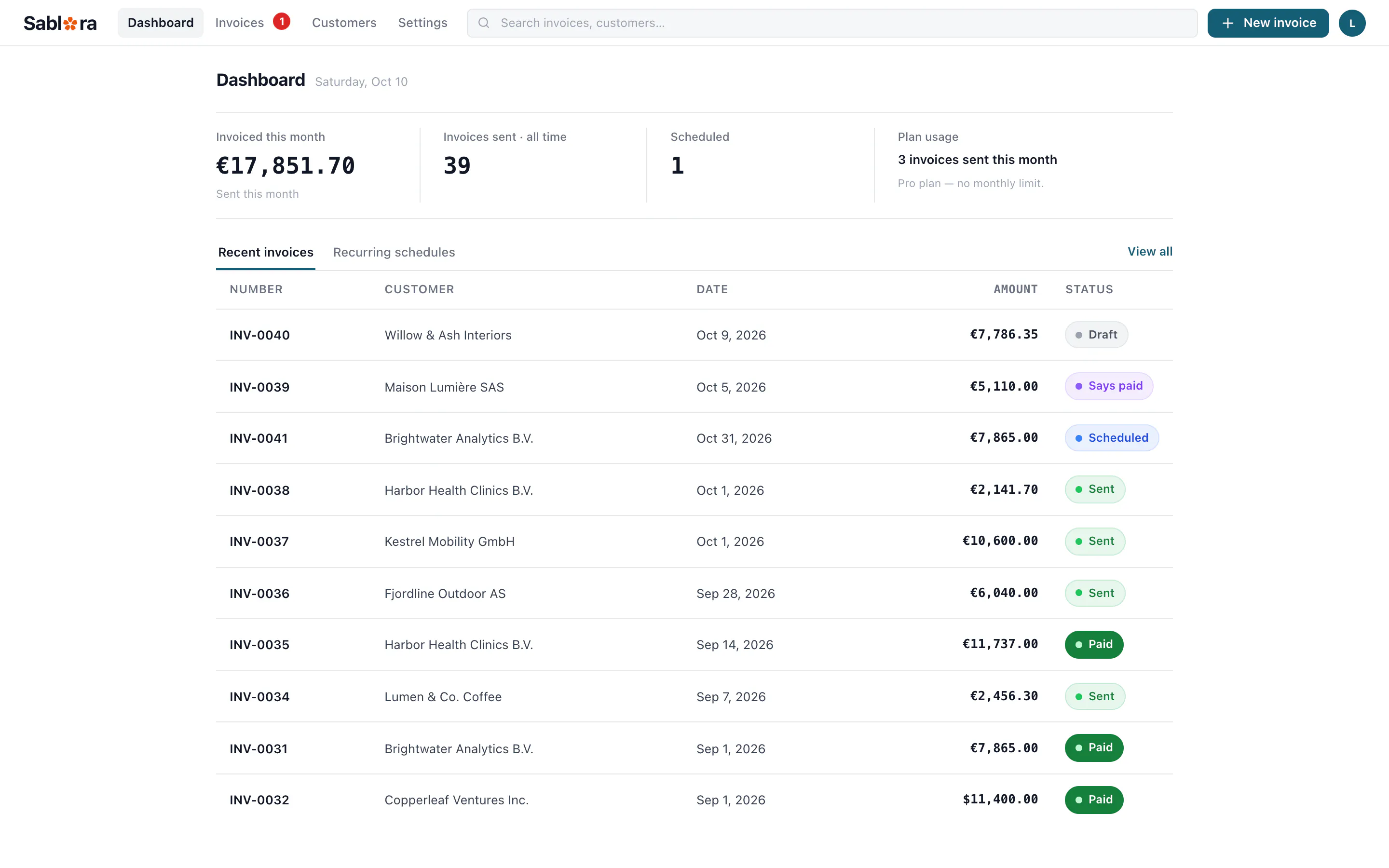Screen dimensions: 1389x868
Task: Open the Customers page
Action: coord(344,23)
